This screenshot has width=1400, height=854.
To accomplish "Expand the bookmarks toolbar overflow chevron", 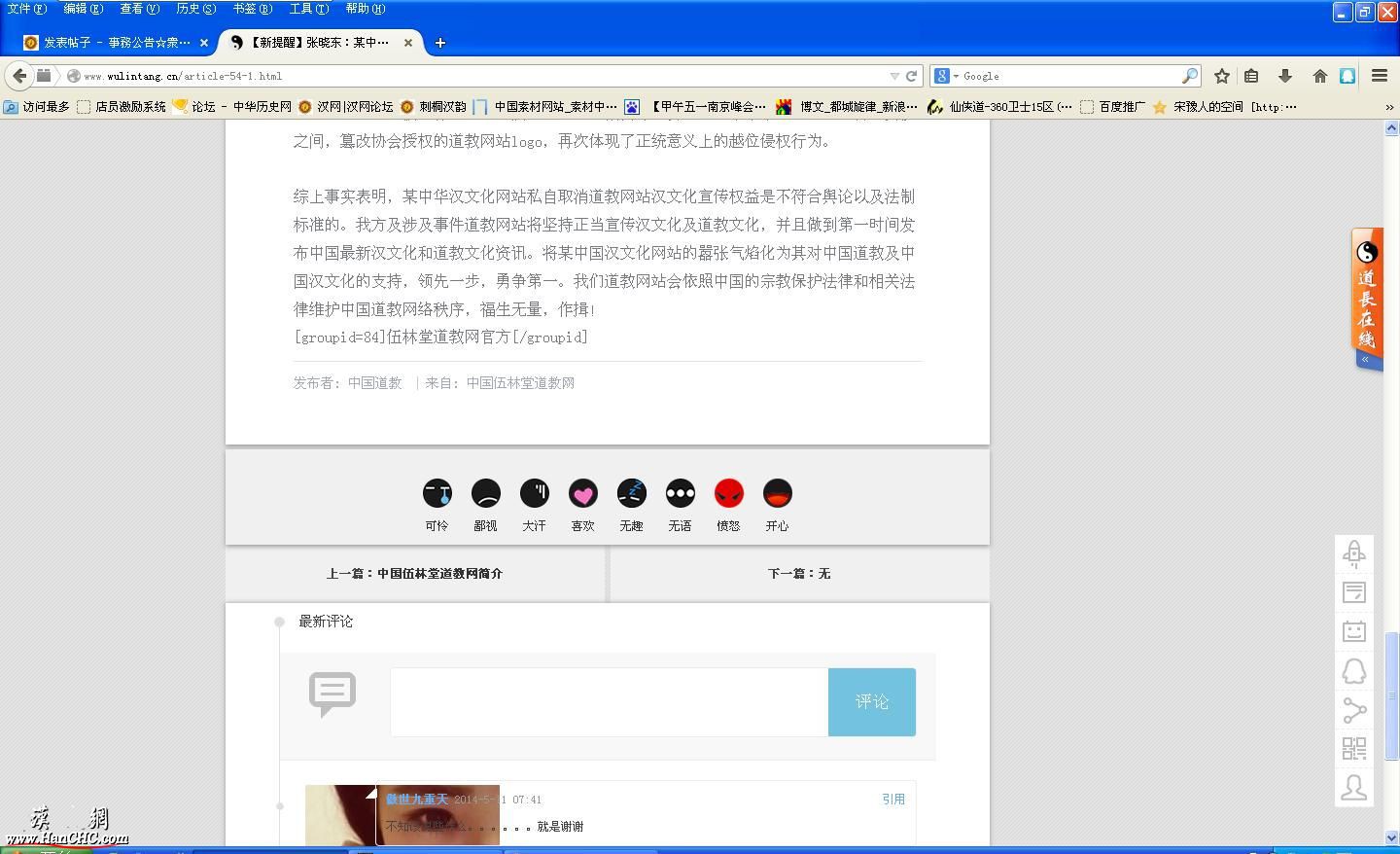I will point(1388,107).
